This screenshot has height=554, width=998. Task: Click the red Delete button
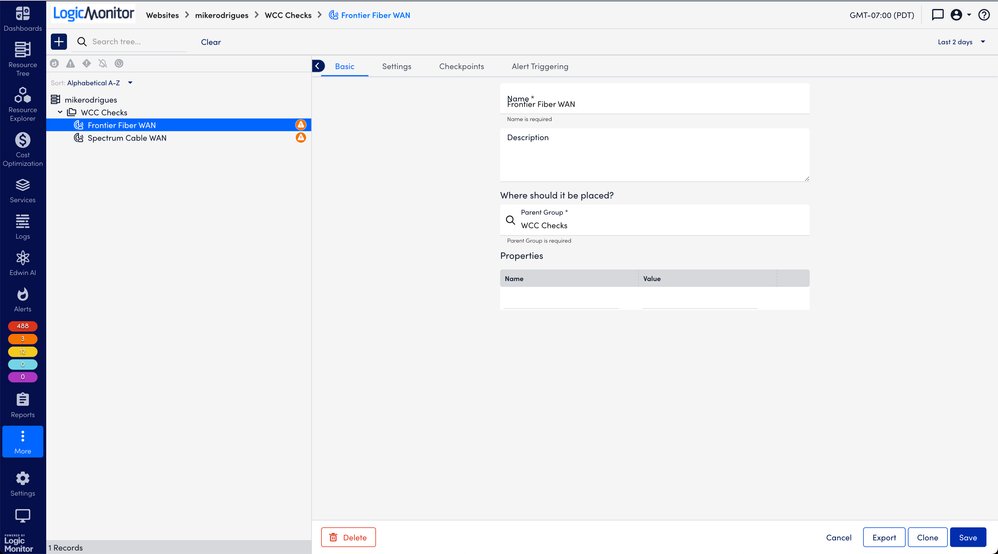coord(348,537)
